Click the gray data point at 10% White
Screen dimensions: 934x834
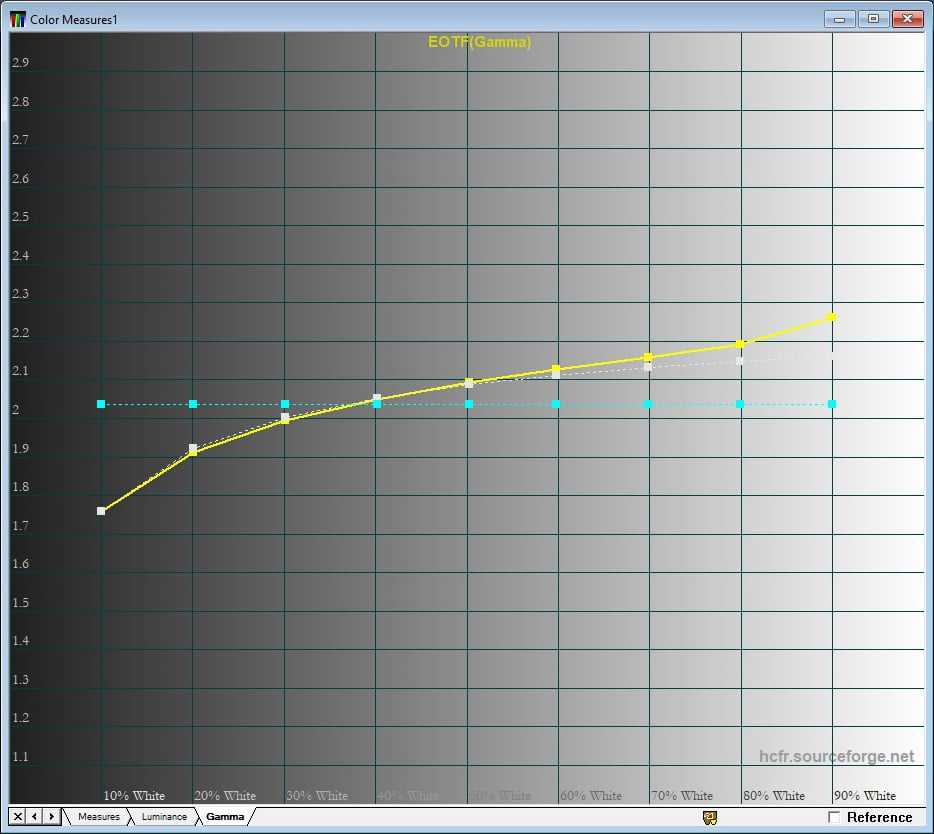[101, 511]
